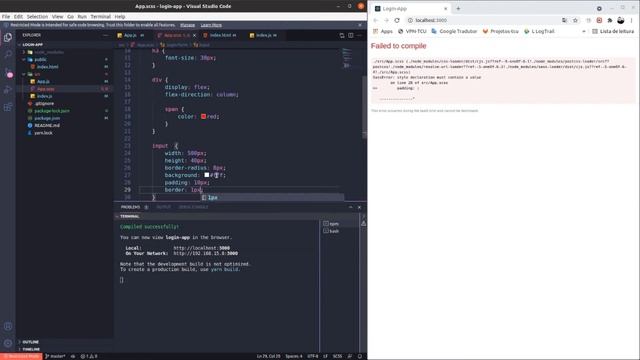The height and width of the screenshot is (360, 640).
Task: Bookmark this page with the star icon
Action: [x=575, y=20]
